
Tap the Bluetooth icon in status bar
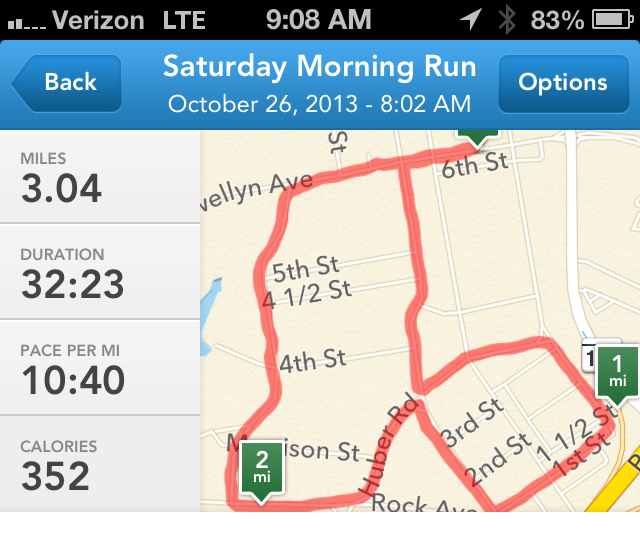click(507, 20)
